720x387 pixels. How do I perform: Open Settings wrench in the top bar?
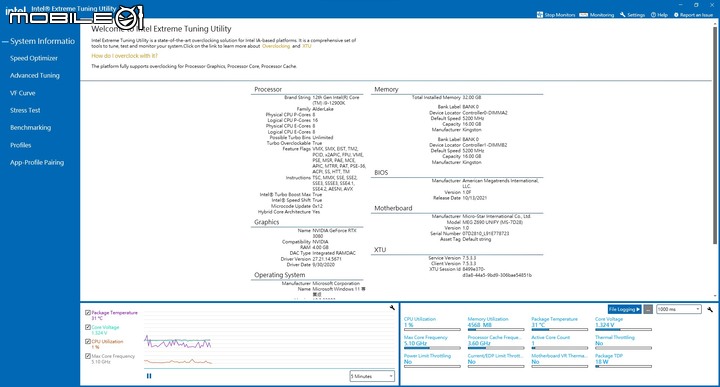pyautogui.click(x=623, y=15)
